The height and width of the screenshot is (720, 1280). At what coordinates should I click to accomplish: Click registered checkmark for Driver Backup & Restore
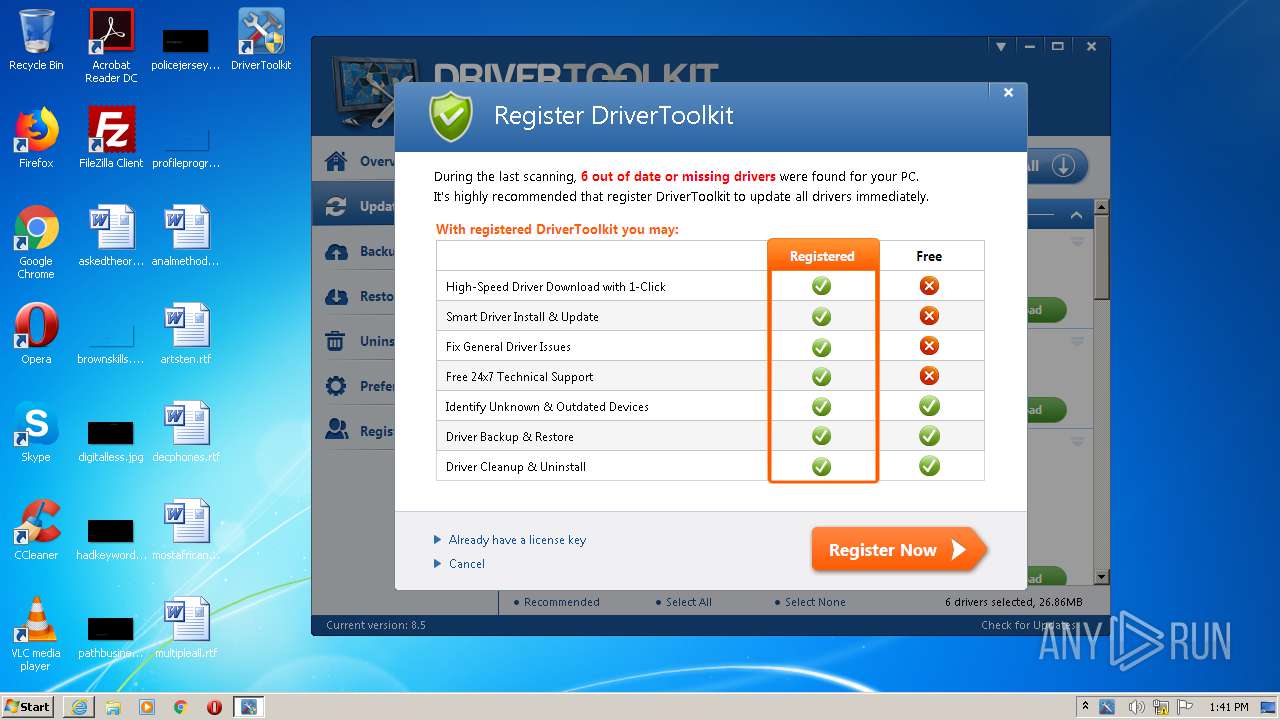point(821,437)
